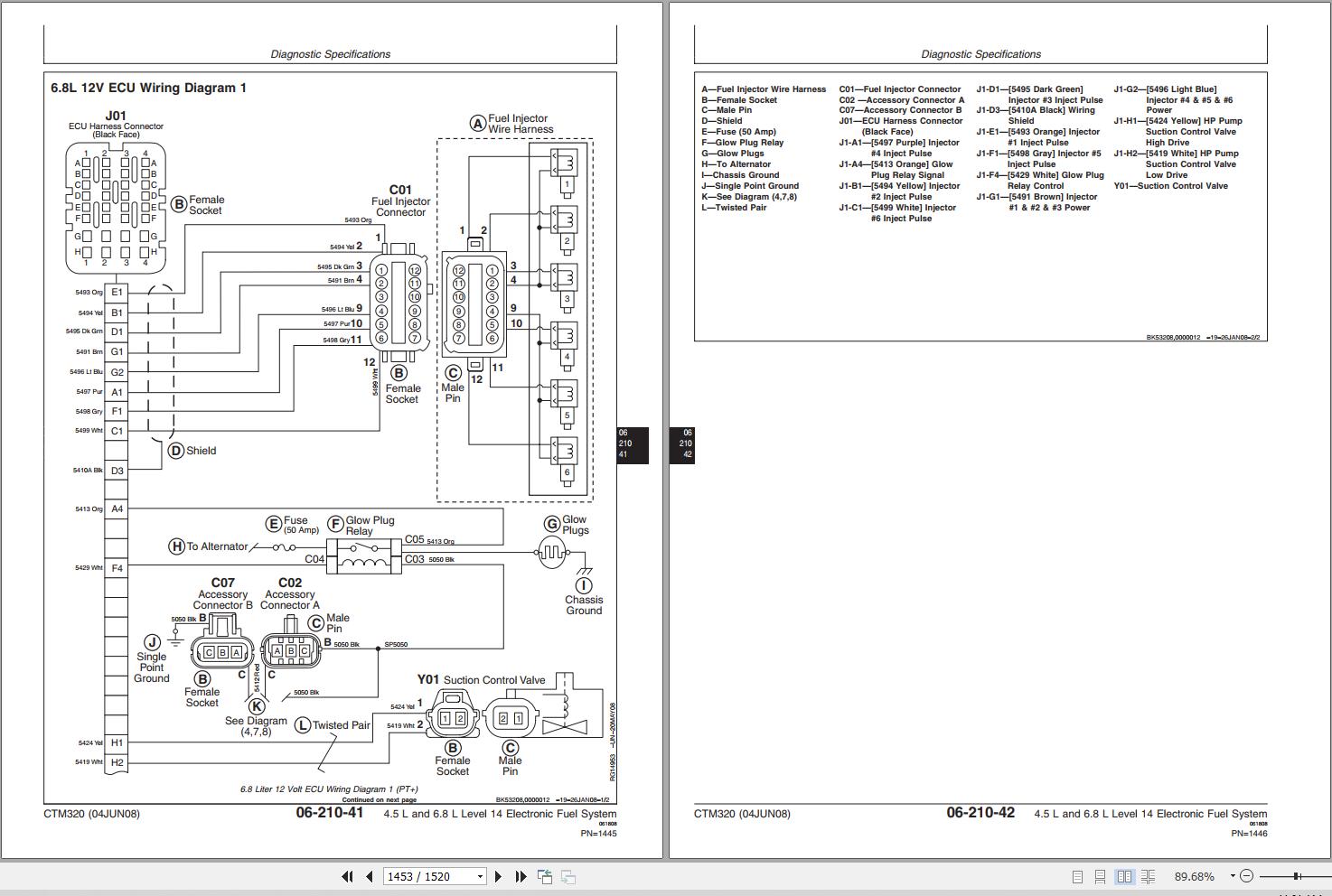Click the 6.8L 12V ECU Wiring Diagram title
Image resolution: width=1332 pixels, height=896 pixels.
pyautogui.click(x=148, y=88)
